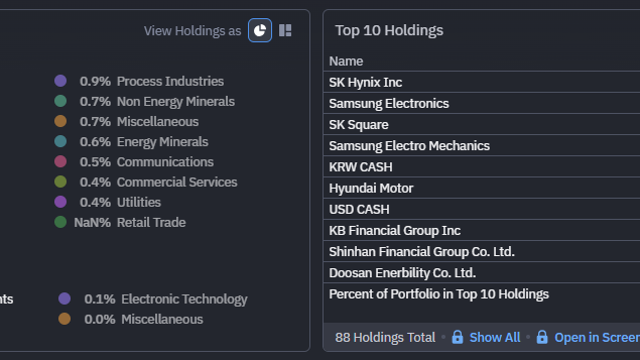
Task: Select Non Energy Minerals green legend dot
Action: (x=60, y=101)
